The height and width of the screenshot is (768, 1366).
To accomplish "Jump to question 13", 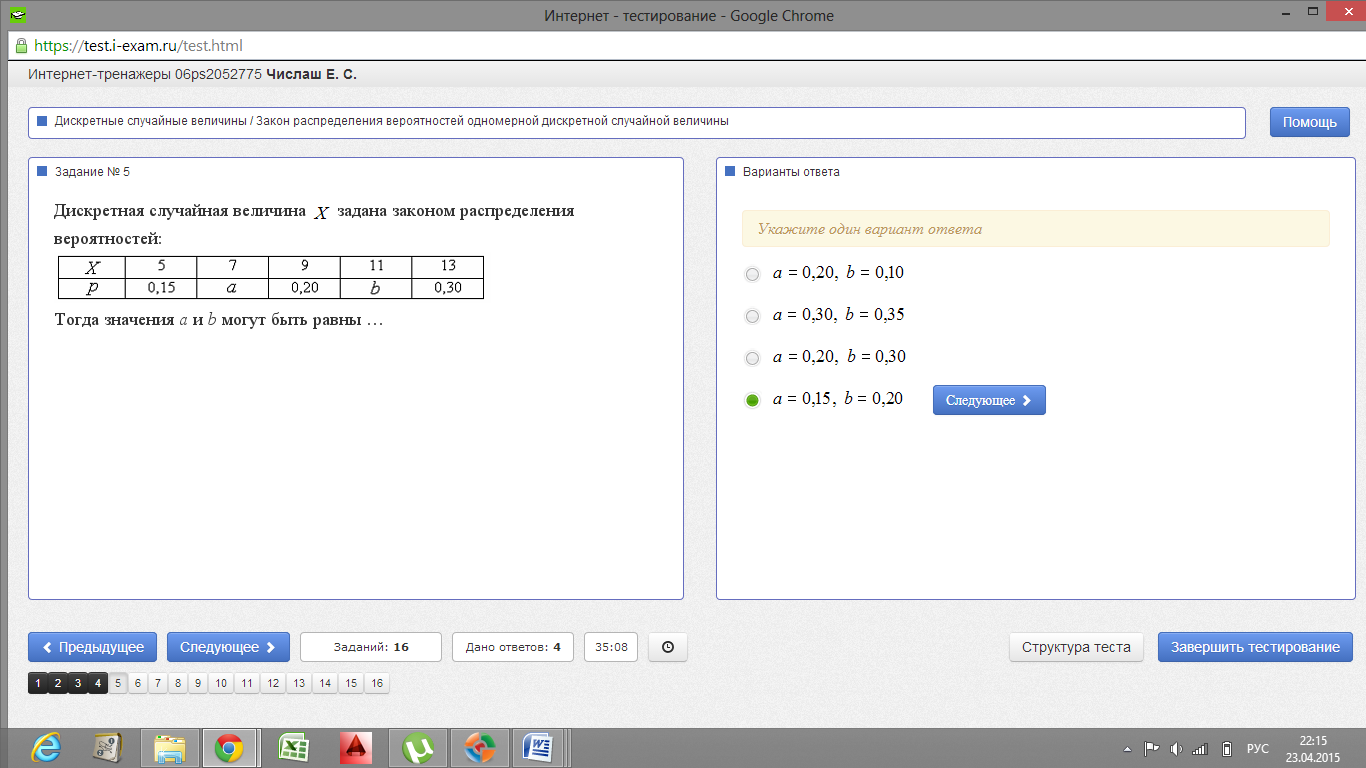I will 299,684.
